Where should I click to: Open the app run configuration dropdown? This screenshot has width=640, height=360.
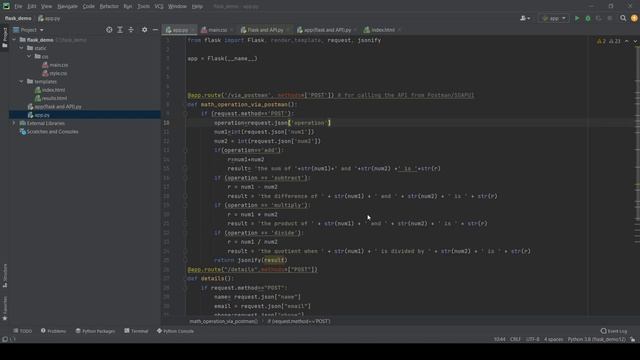point(554,18)
